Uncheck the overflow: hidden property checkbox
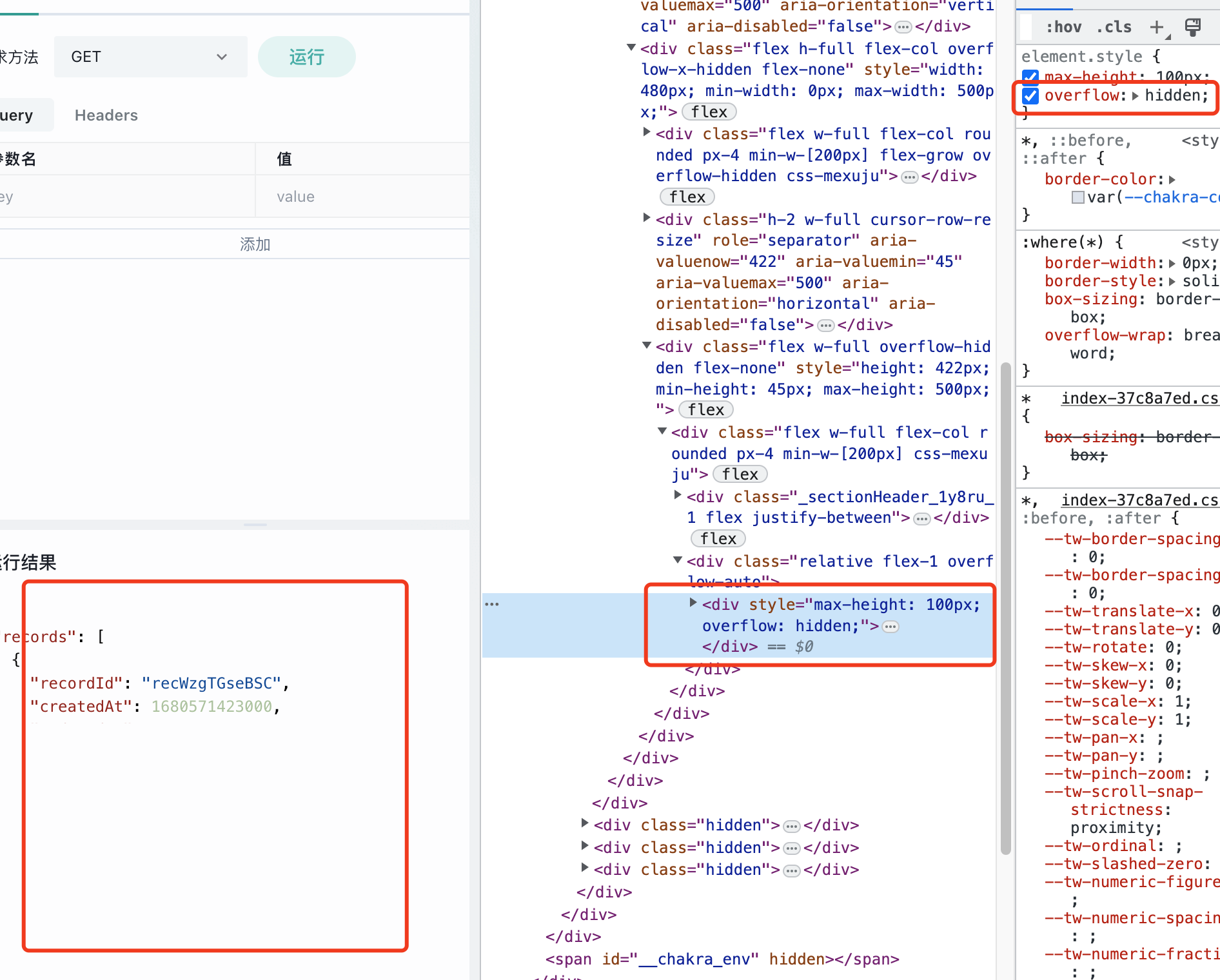 (x=1030, y=95)
